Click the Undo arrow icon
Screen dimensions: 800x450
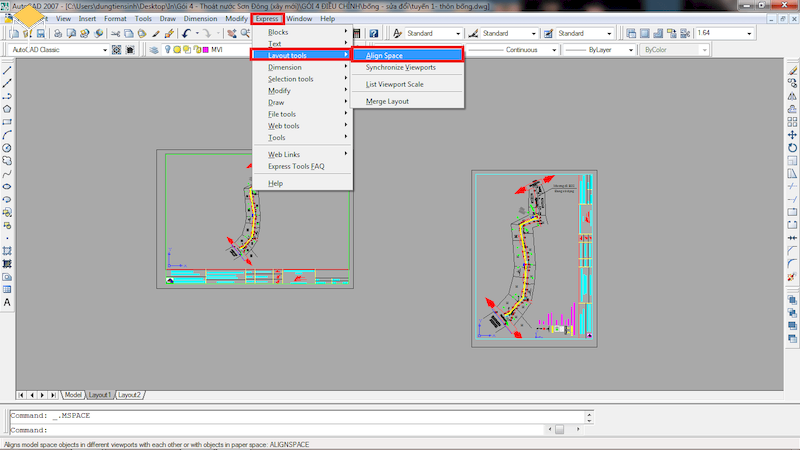pos(186,34)
